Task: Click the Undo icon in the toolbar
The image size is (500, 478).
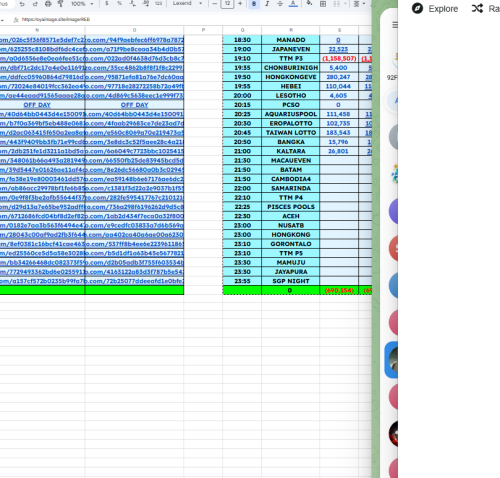Action: click(x=22, y=4)
